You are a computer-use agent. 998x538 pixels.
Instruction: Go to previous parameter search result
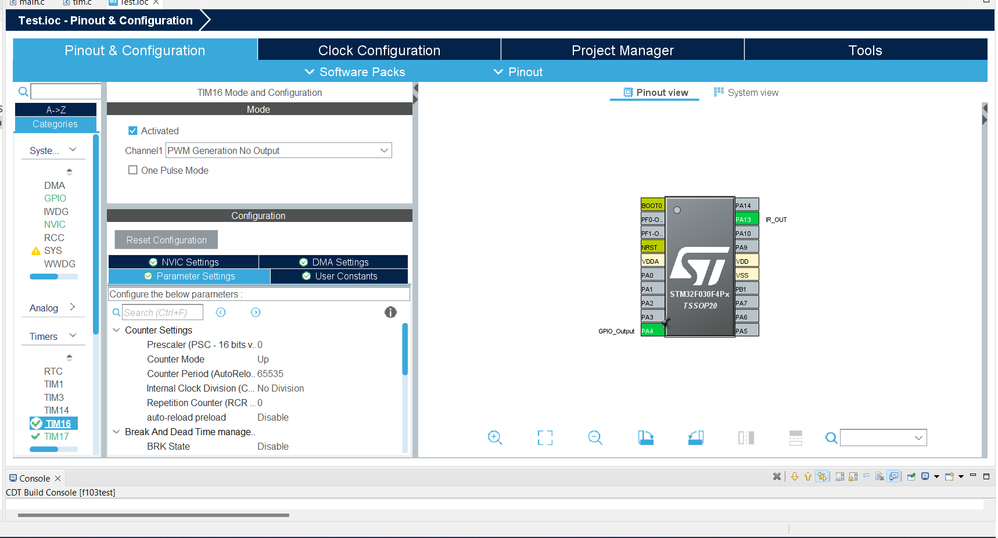coord(221,312)
